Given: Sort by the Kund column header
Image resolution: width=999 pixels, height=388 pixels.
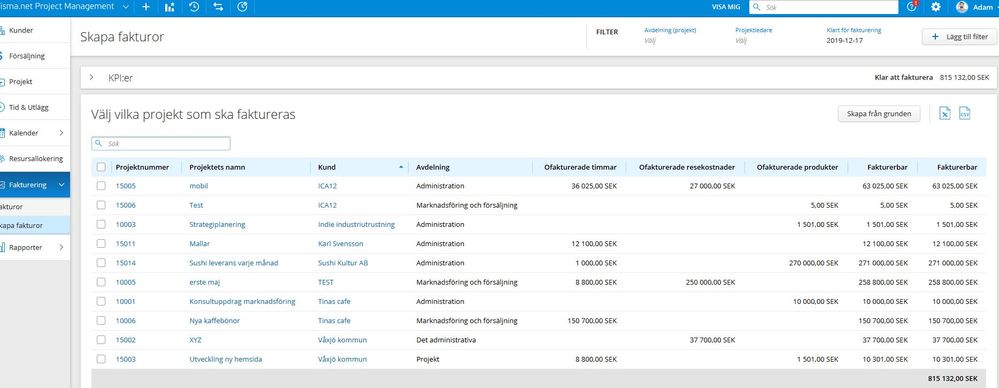Looking at the screenshot, I should coord(359,168).
